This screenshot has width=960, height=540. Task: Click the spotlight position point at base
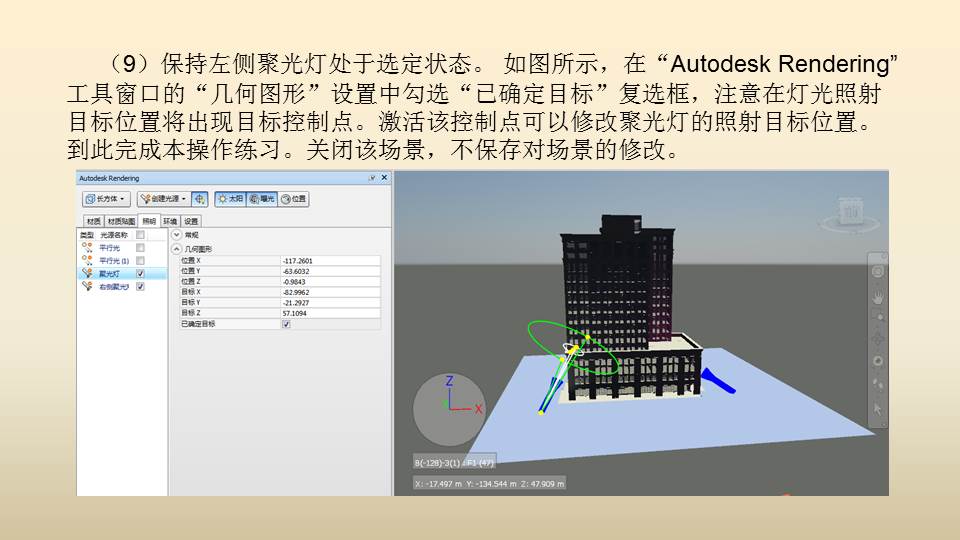click(541, 413)
